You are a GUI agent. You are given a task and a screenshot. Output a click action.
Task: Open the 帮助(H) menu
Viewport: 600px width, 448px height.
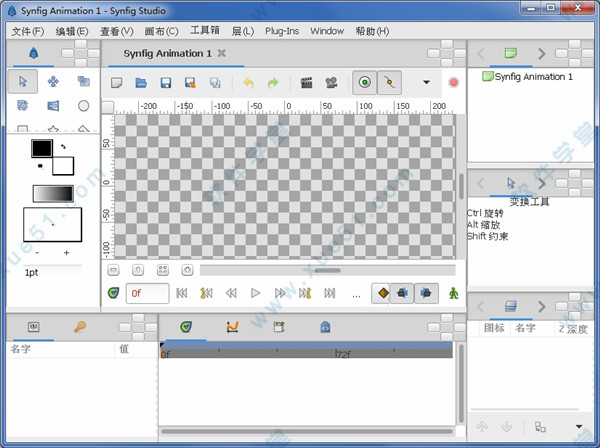372,31
